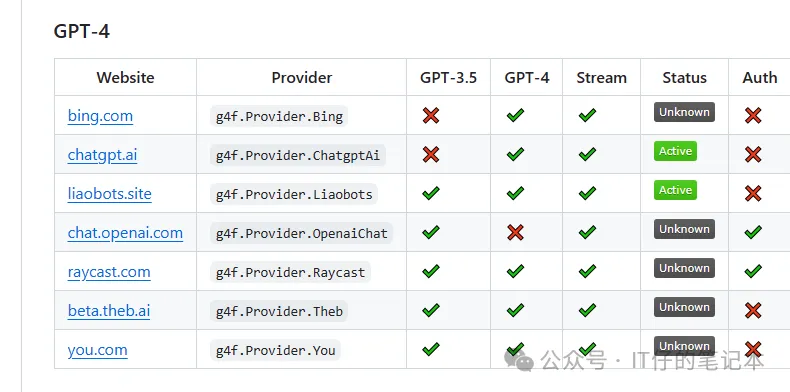The height and width of the screenshot is (392, 790).
Task: Open the raycast.com link
Action: coord(109,272)
